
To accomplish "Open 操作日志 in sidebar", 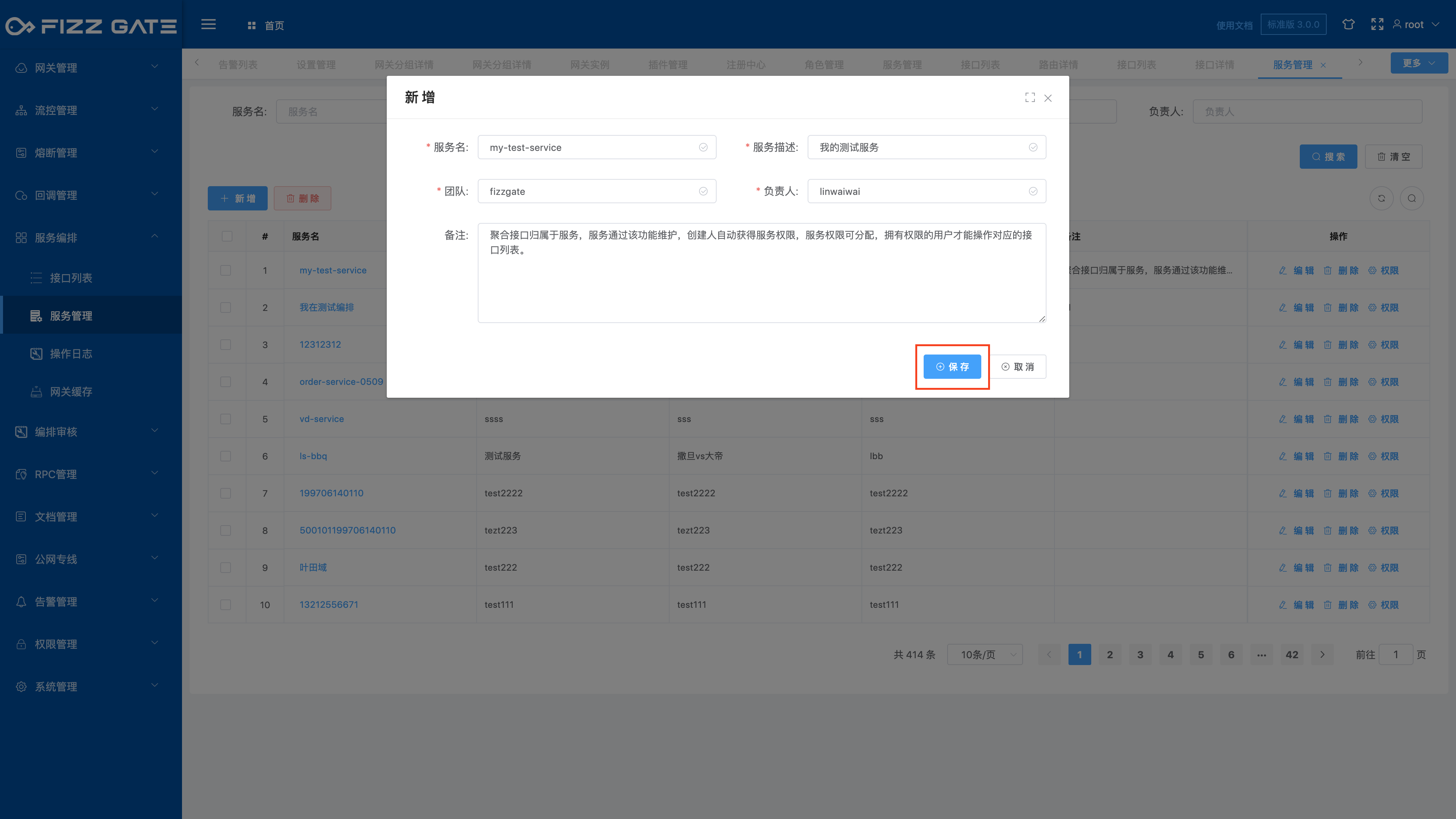I will tap(91, 354).
